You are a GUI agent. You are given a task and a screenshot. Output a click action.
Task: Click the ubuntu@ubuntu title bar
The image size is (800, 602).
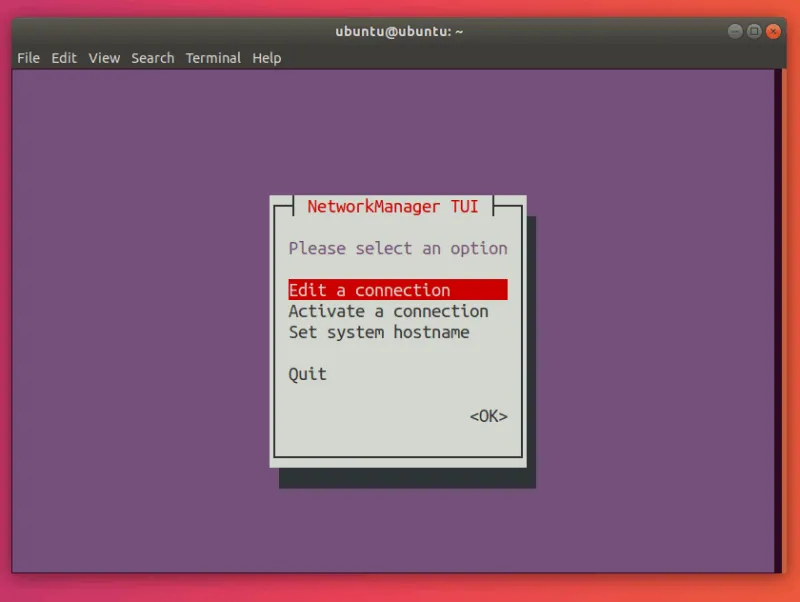pyautogui.click(x=400, y=31)
